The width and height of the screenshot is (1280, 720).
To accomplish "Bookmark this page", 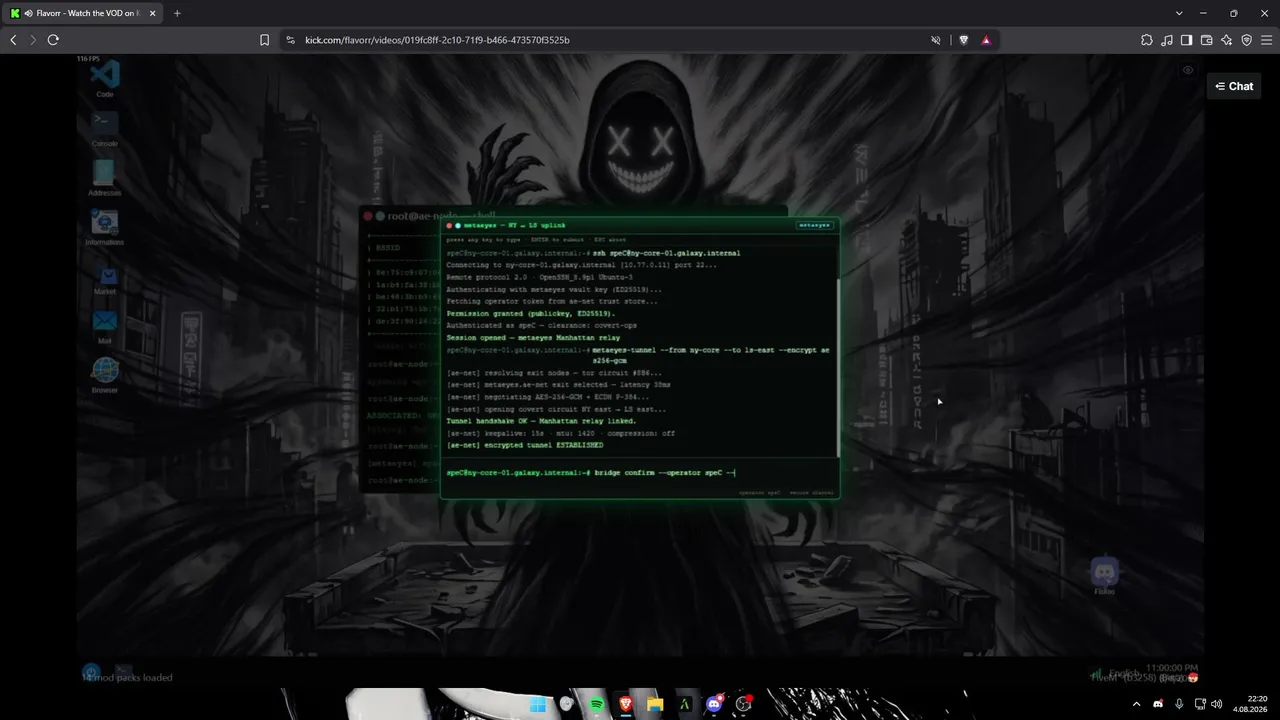I will 264,40.
